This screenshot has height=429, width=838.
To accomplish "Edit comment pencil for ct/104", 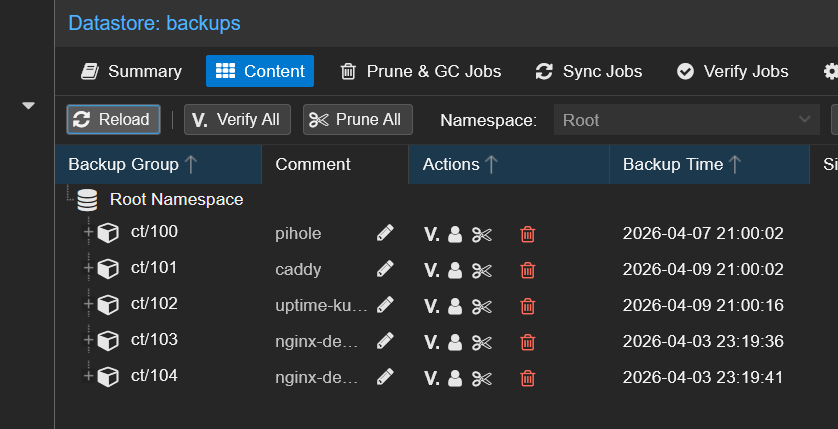I will coord(385,377).
